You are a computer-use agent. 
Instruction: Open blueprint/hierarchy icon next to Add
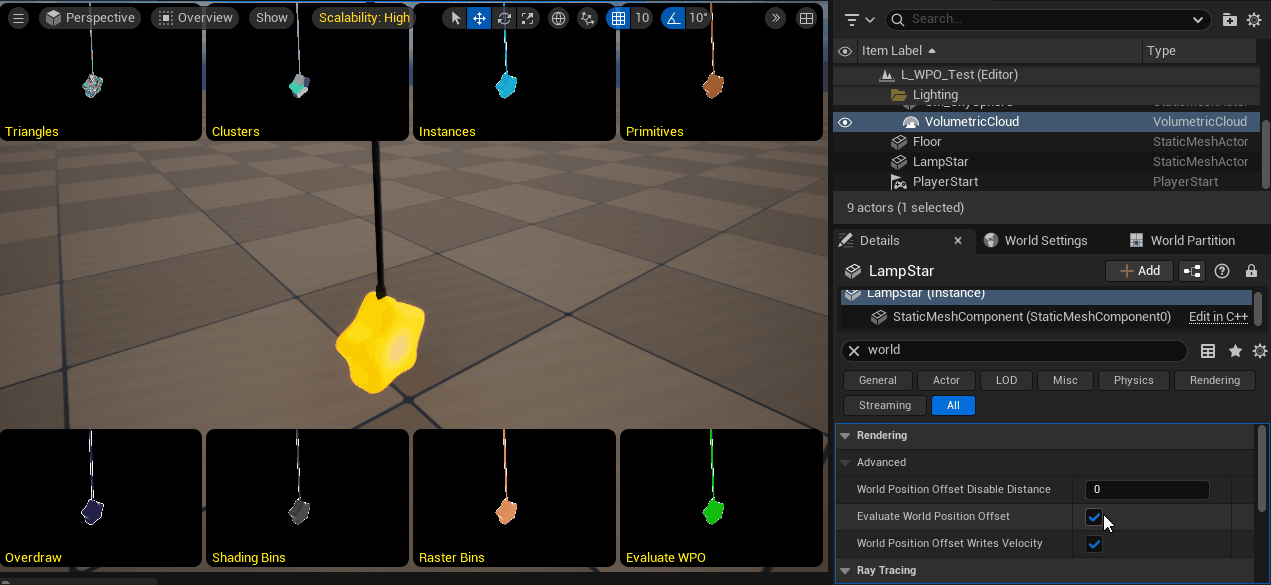(1192, 271)
